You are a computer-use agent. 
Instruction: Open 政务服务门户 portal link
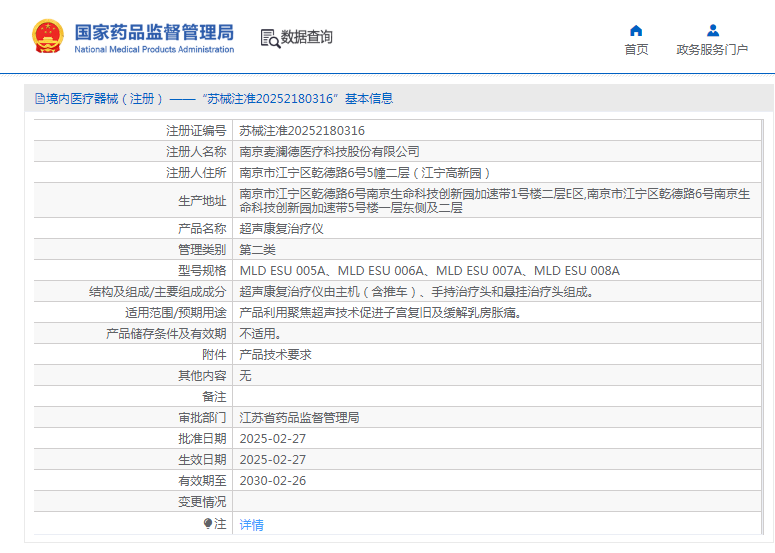(x=712, y=50)
